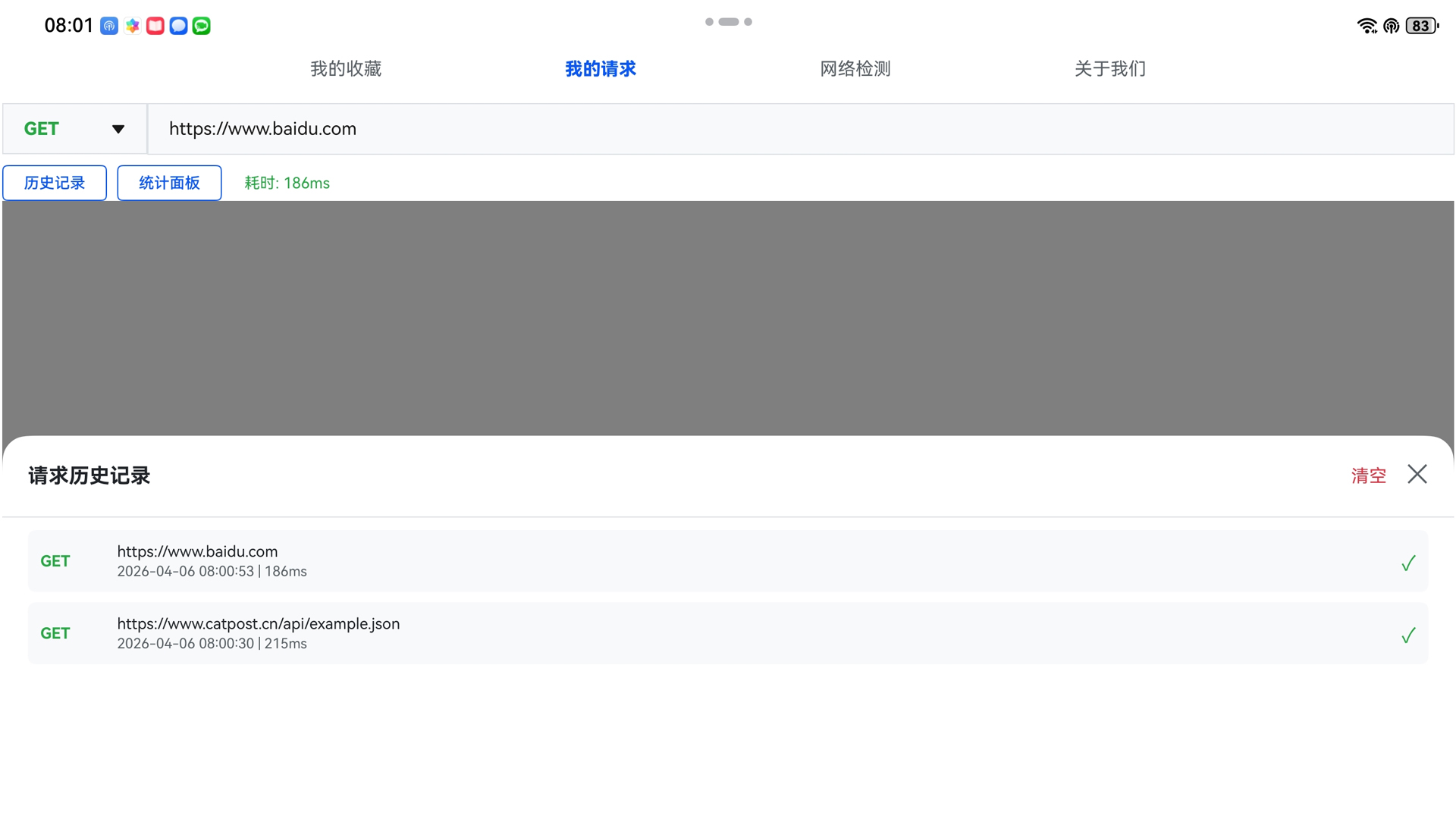
Task: Switch to the 我的收藏 tab
Action: [x=345, y=68]
